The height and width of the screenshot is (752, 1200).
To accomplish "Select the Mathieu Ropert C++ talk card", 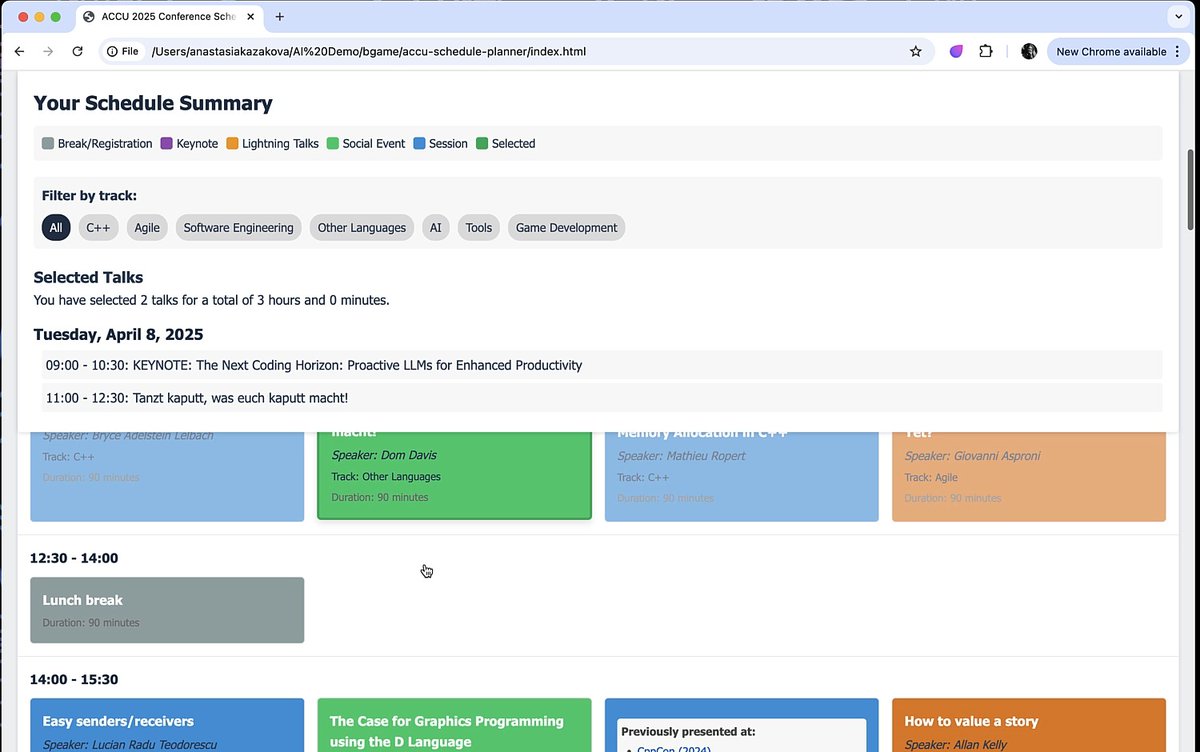I will click(x=742, y=475).
